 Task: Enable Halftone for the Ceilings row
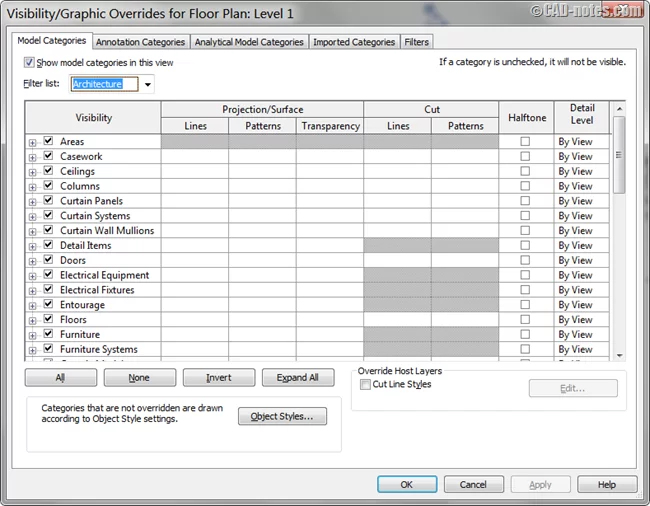click(x=525, y=172)
